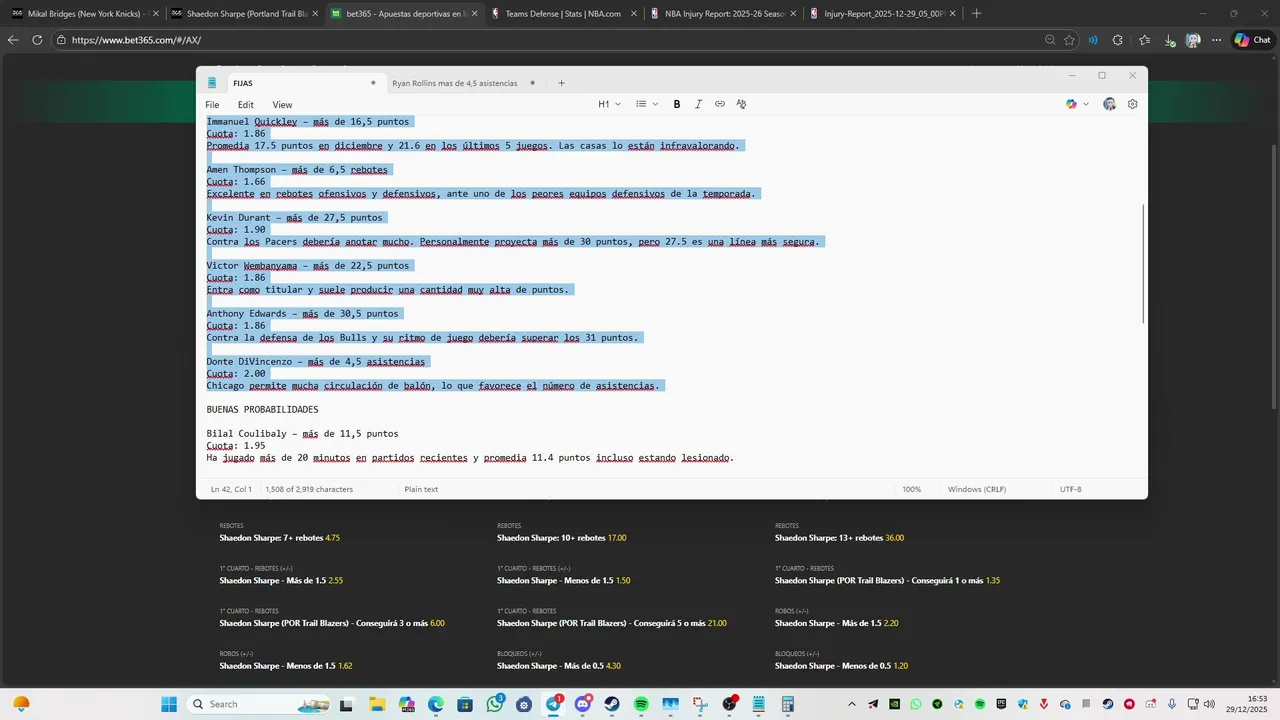Open Edge downloads panel
The width and height of the screenshot is (1280, 720).
1170,40
